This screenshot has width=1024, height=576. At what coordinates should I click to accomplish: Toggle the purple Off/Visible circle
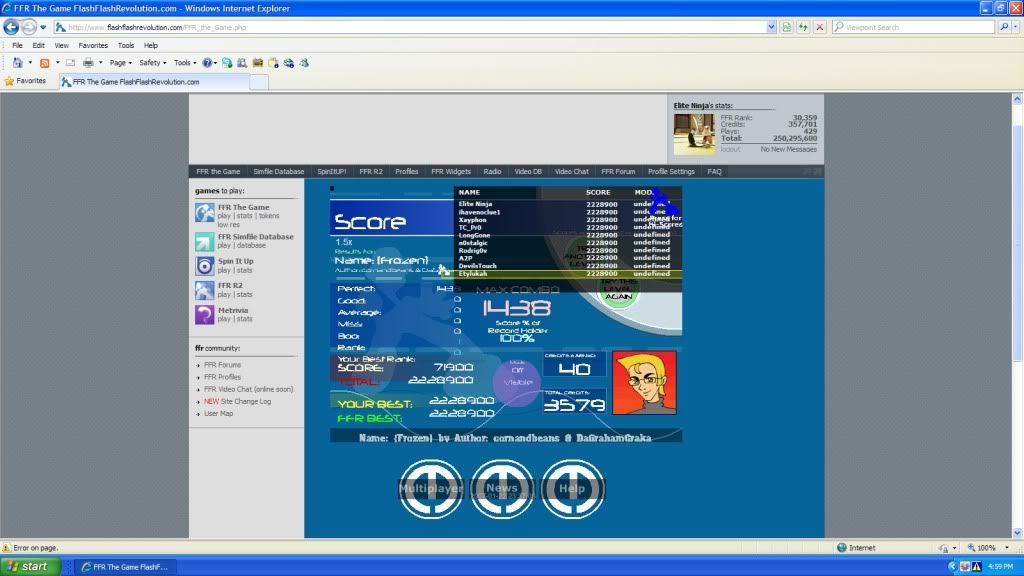(517, 382)
